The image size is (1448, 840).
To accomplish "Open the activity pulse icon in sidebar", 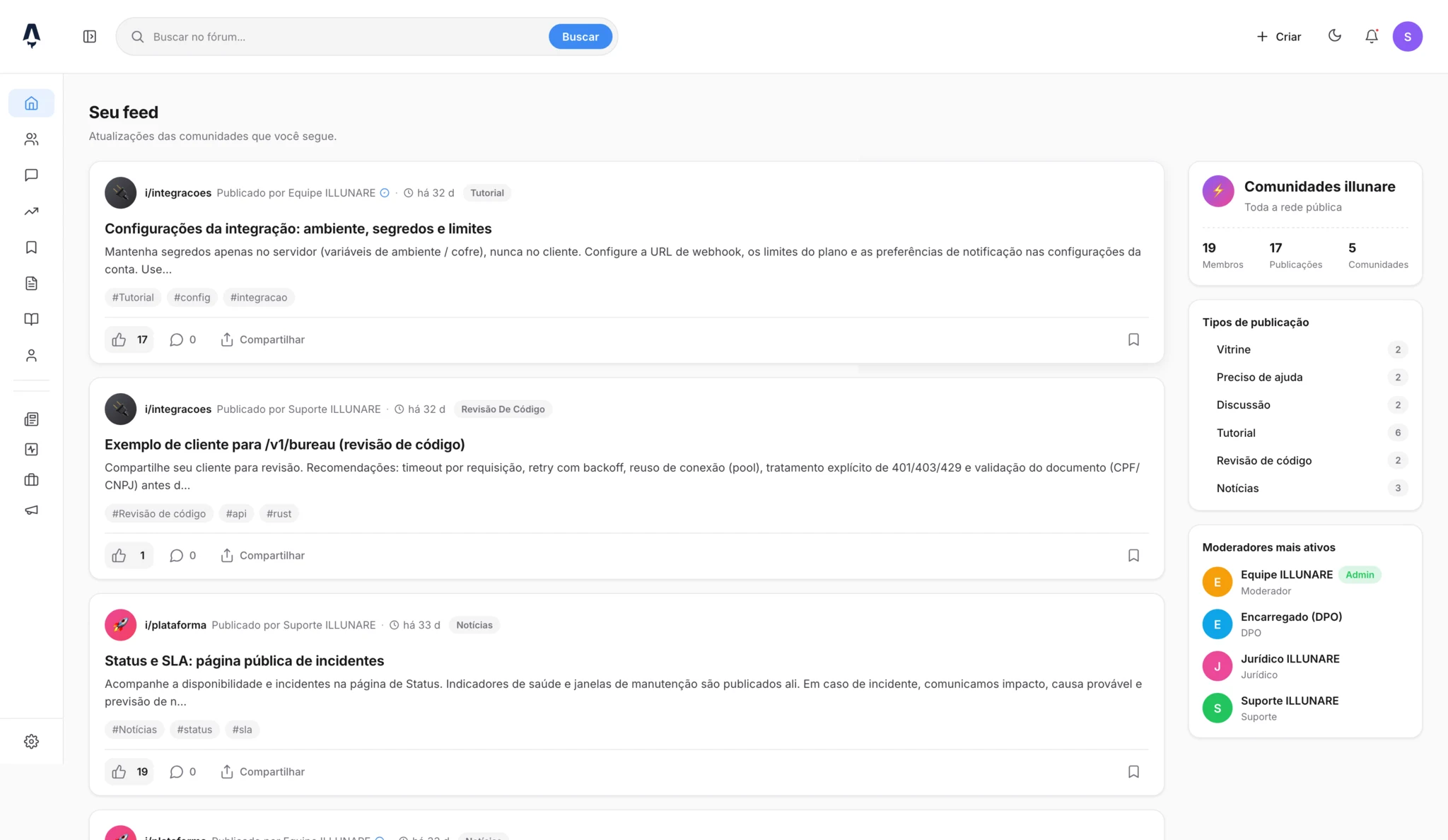I will pos(31,450).
